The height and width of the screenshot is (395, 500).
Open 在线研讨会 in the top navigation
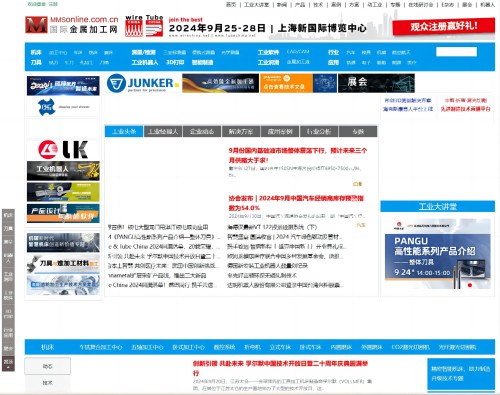coord(420,5)
